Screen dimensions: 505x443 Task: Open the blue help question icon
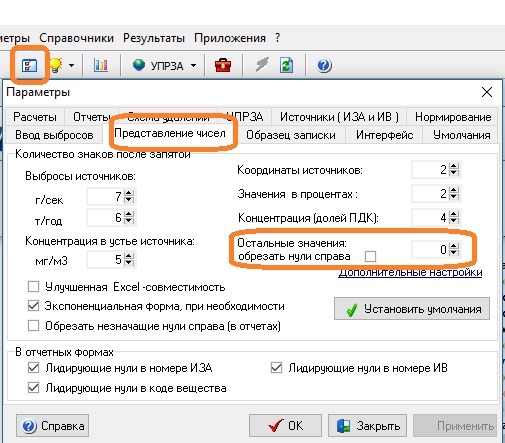coord(324,65)
